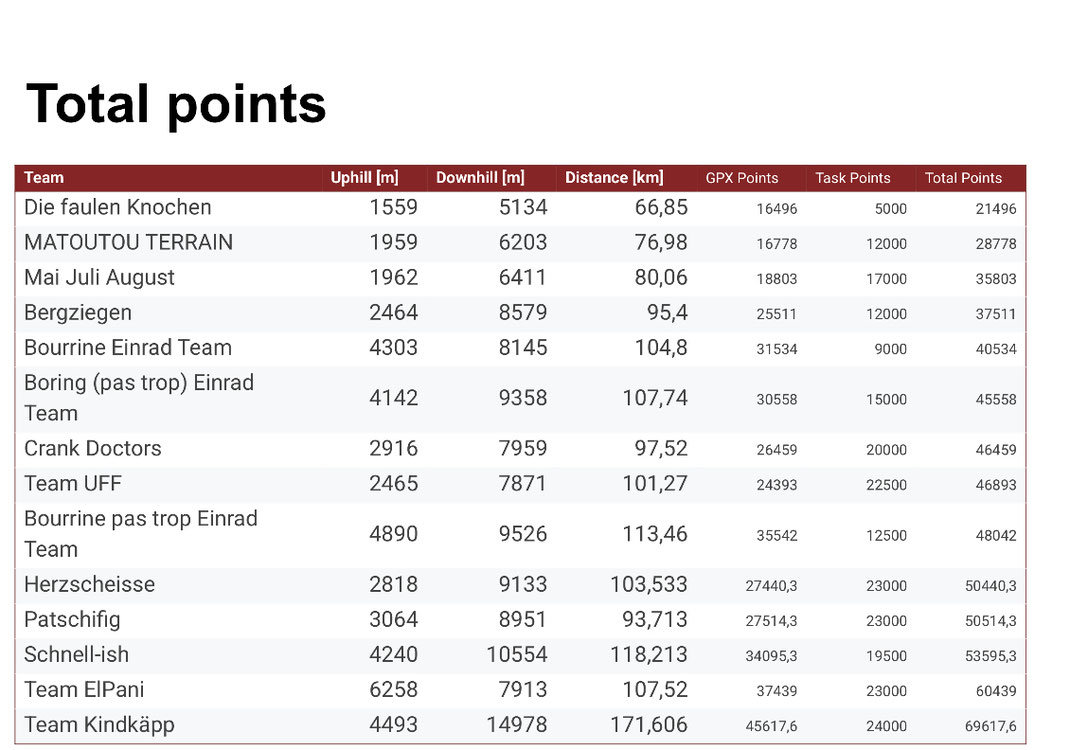The image size is (1070, 750).
Task: Select the Task Points column header
Action: click(853, 178)
